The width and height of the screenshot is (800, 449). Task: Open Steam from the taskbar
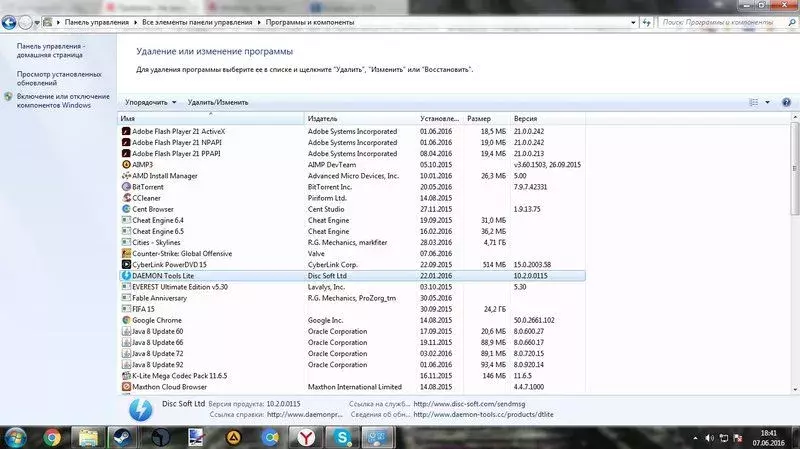pos(122,437)
